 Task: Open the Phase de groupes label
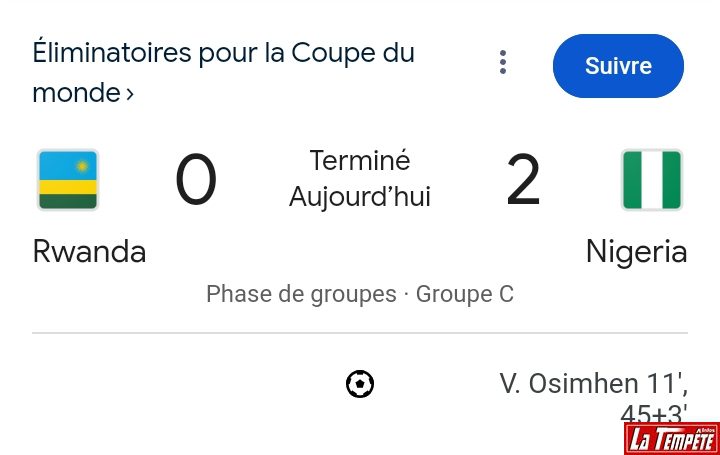click(301, 294)
